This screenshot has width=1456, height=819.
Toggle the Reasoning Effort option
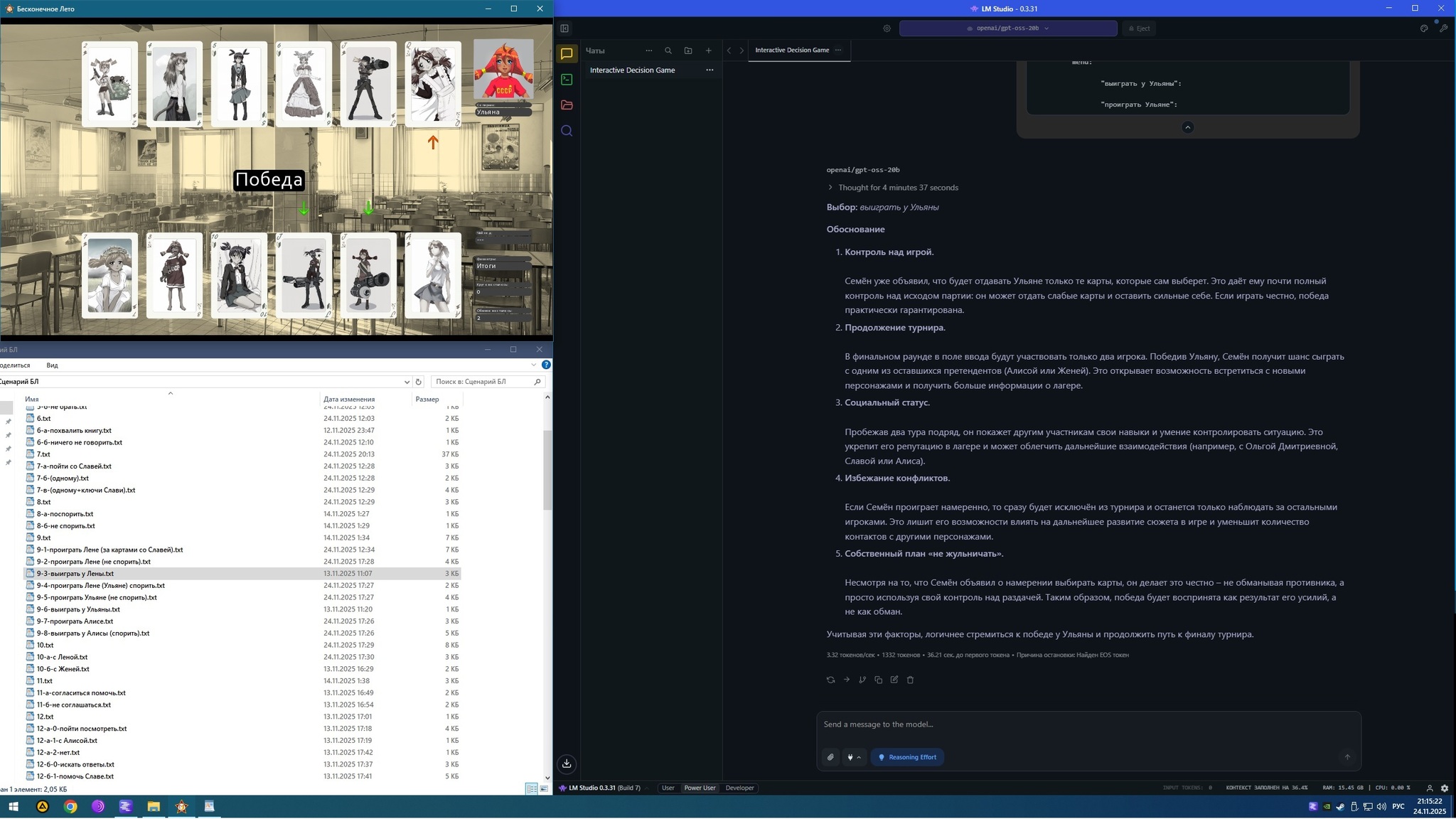coord(907,757)
